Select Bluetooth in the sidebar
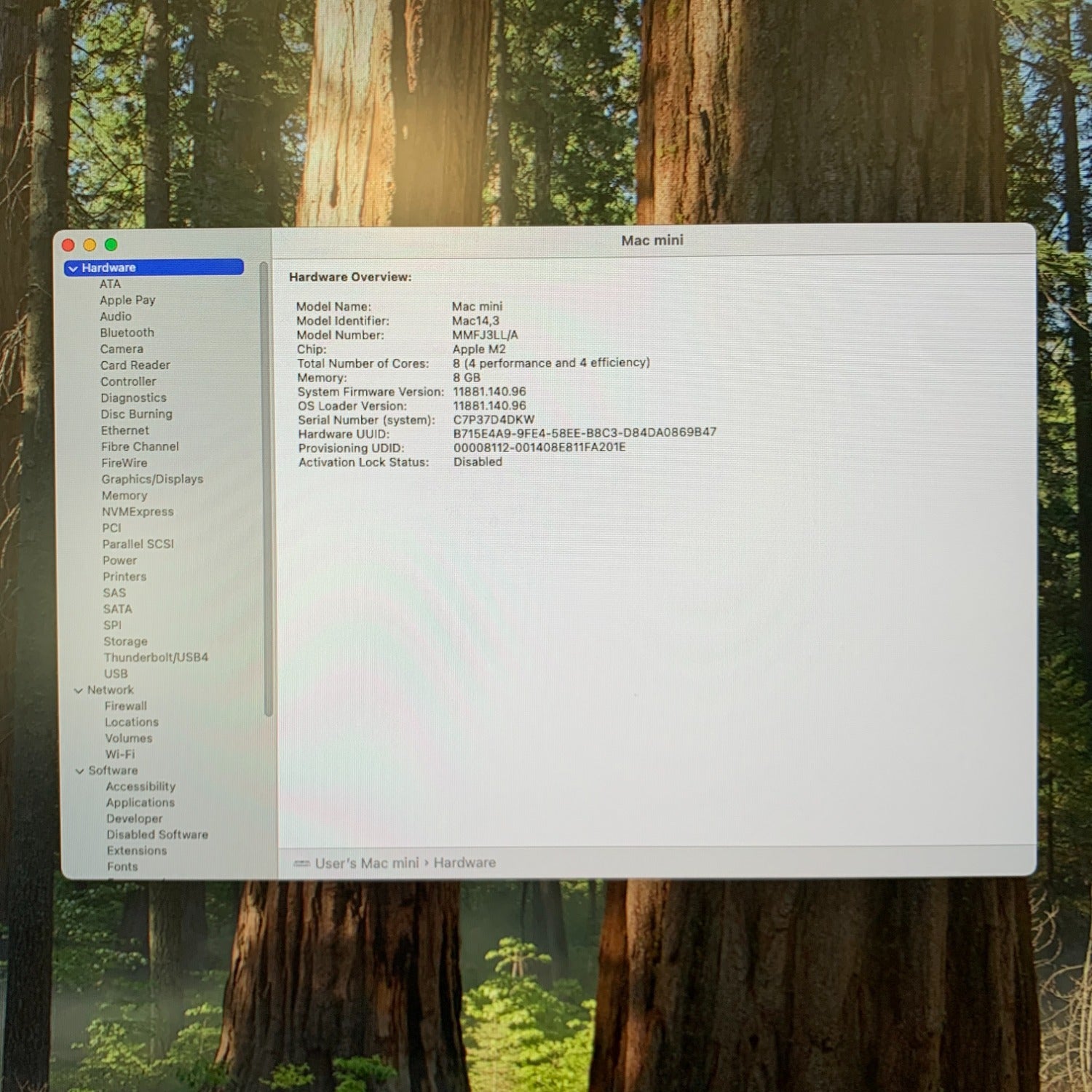This screenshot has width=1092, height=1092. tap(127, 333)
